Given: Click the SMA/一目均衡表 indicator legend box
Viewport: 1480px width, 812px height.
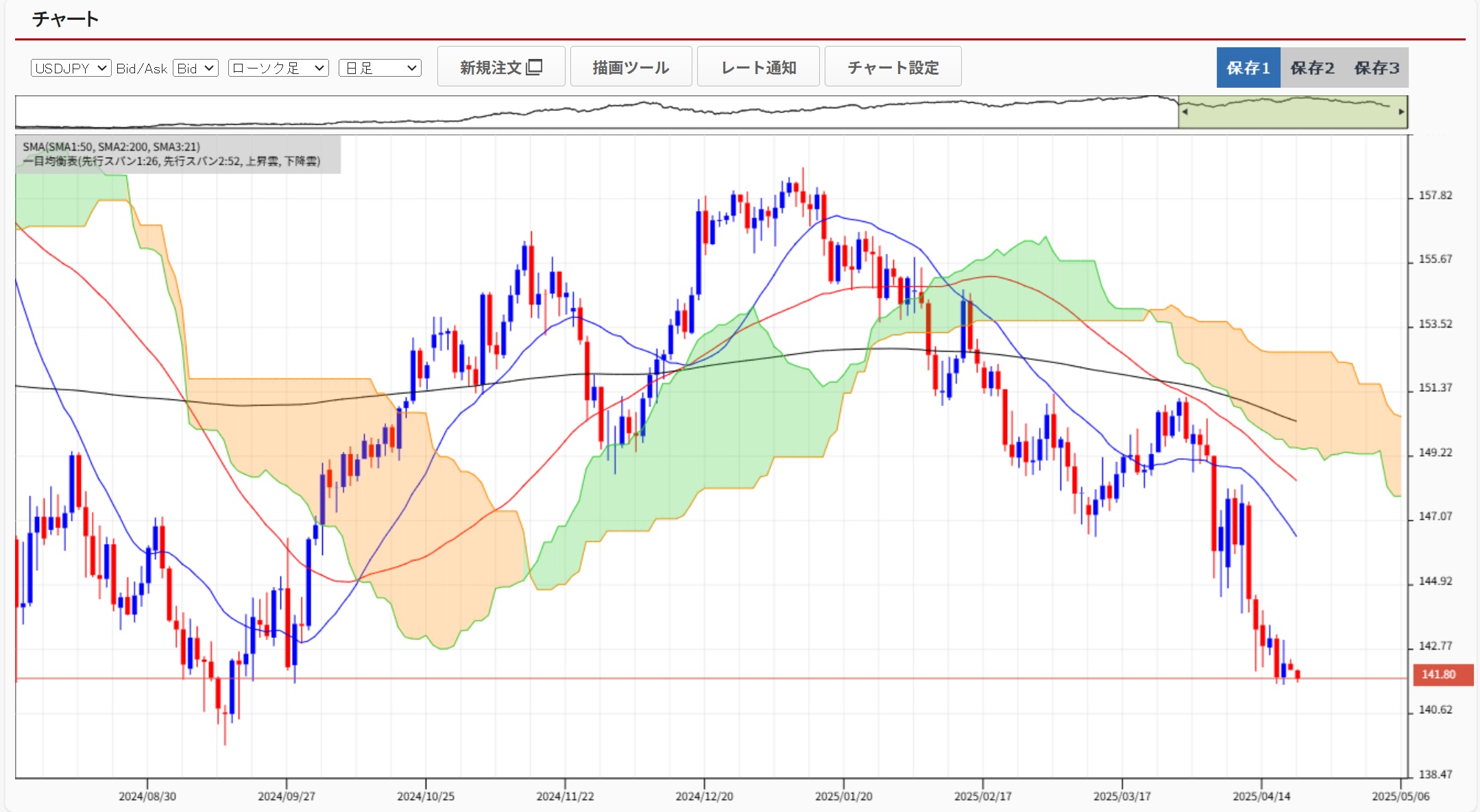Looking at the screenshot, I should pyautogui.click(x=178, y=154).
